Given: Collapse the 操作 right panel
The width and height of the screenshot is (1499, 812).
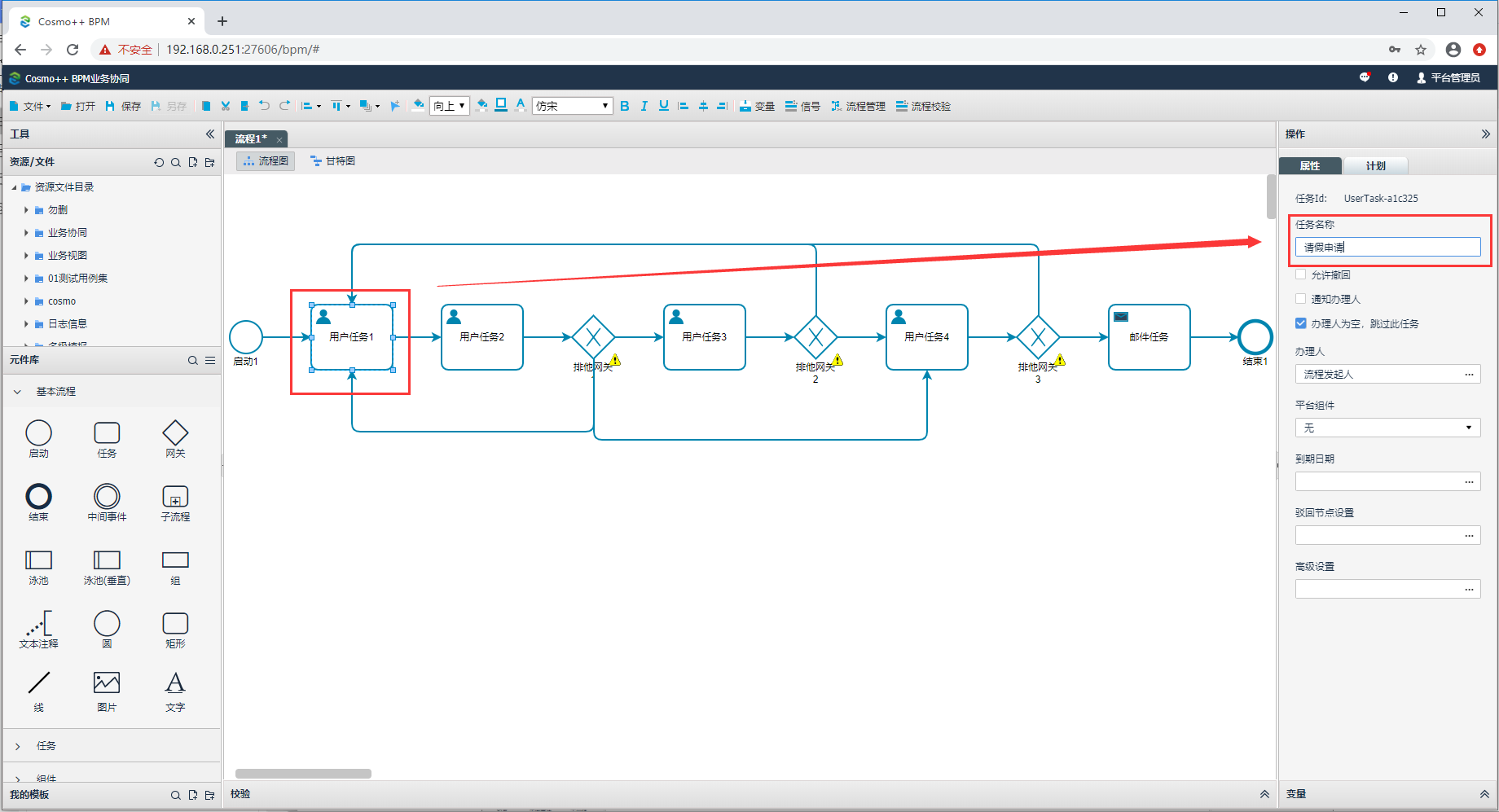Looking at the screenshot, I should coord(1485,134).
